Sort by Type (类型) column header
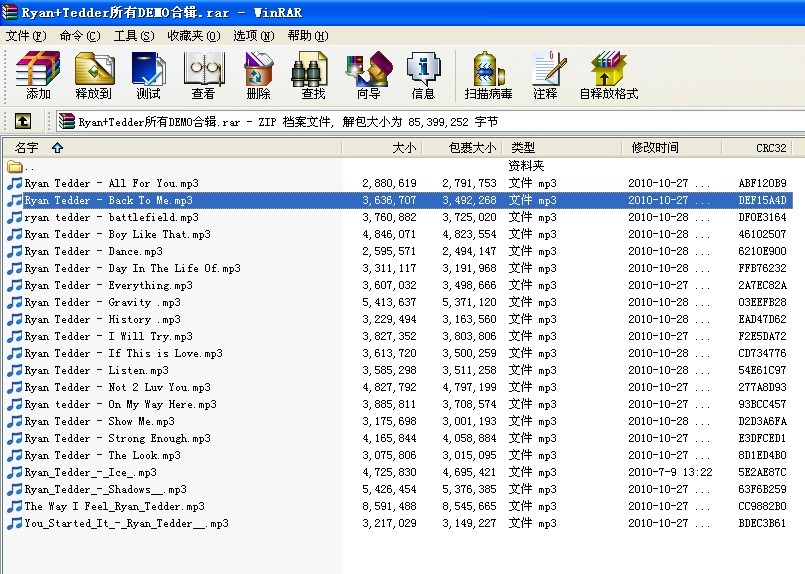 pos(562,148)
